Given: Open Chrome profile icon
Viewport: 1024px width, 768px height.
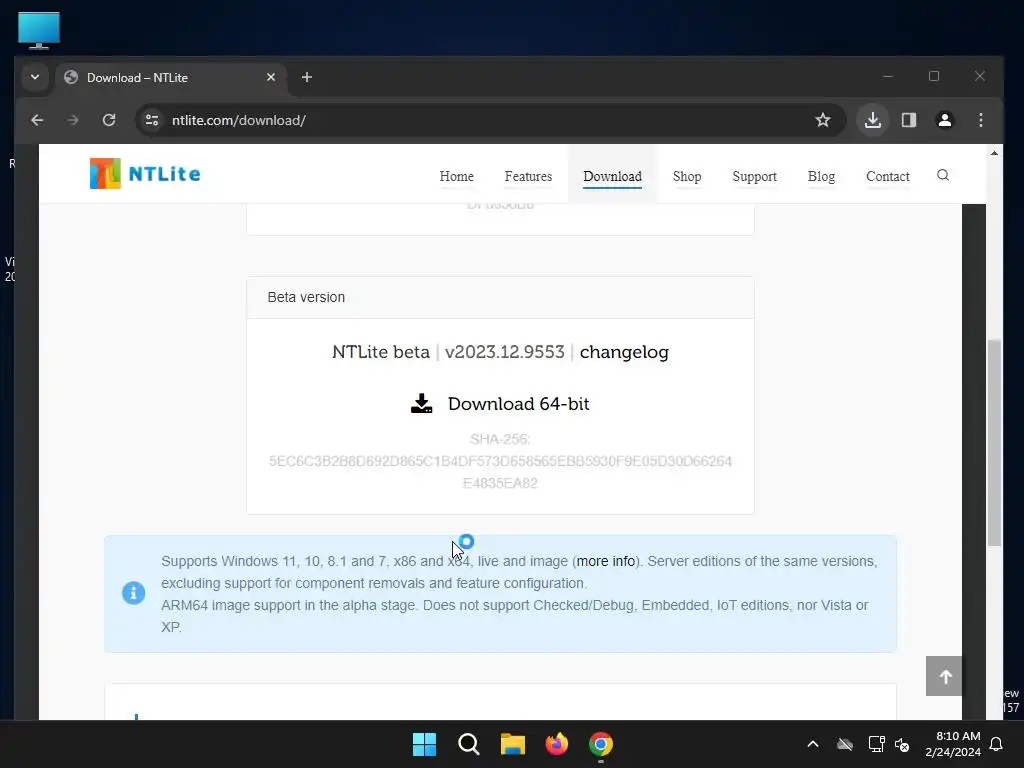Looking at the screenshot, I should pos(944,120).
